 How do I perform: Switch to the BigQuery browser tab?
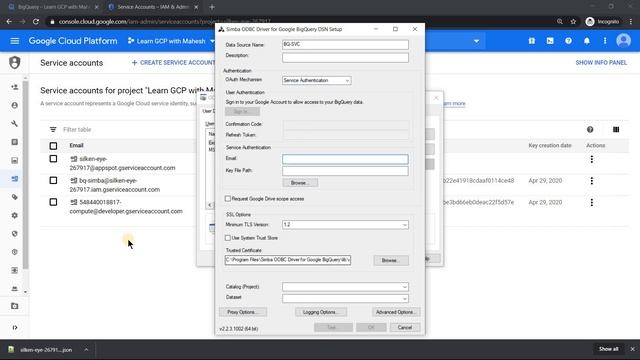tap(53, 7)
